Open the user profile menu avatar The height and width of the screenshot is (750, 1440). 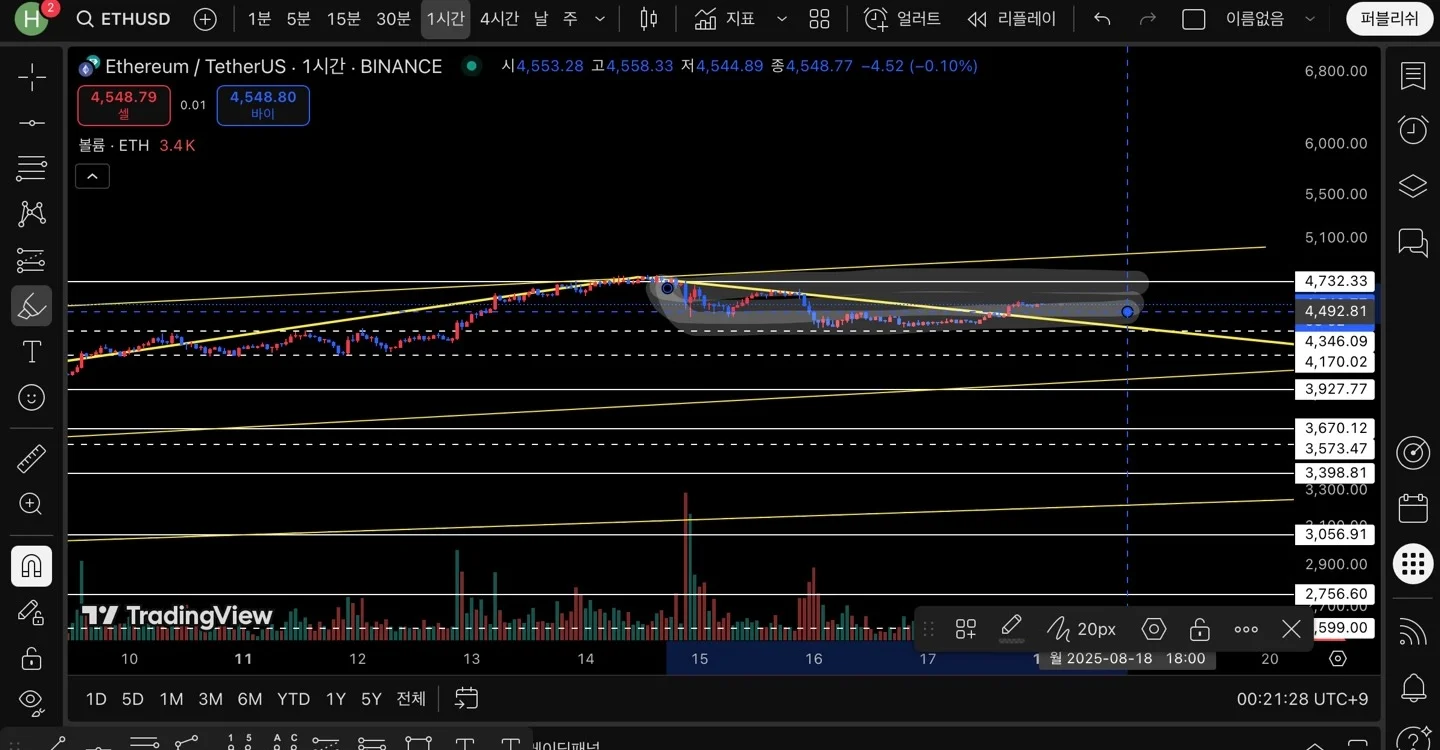click(x=31, y=19)
